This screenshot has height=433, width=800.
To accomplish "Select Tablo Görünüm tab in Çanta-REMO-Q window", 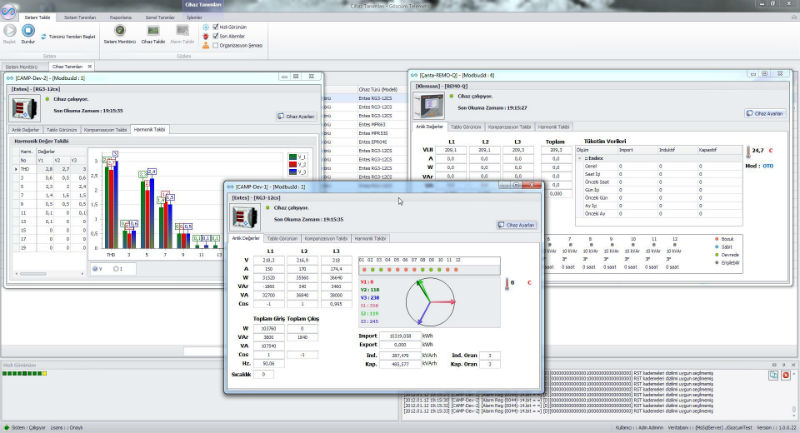I will click(465, 128).
